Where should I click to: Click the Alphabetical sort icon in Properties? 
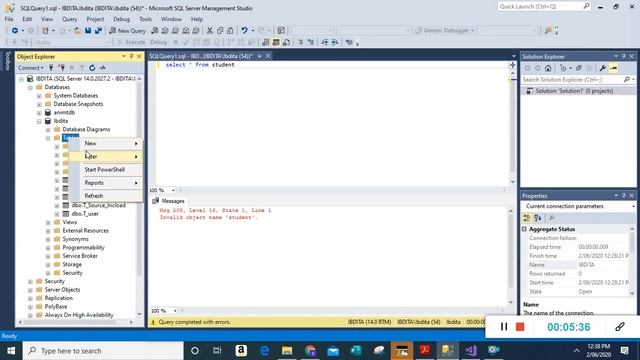coord(538,218)
